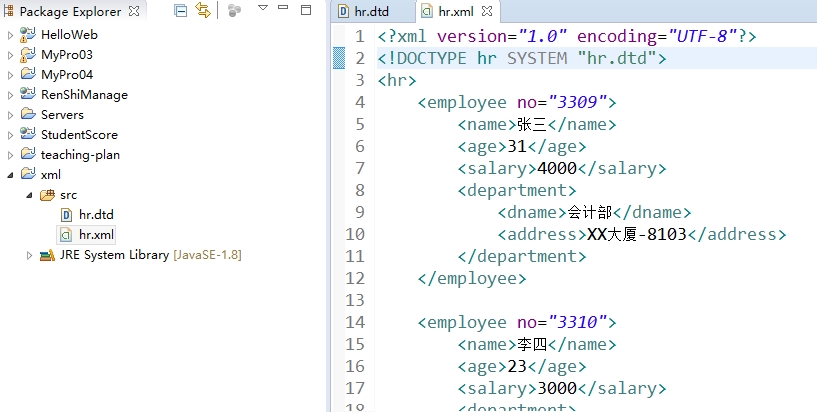This screenshot has height=412, width=817.
Task: Select HelloWeb in Package Explorer
Action: (69, 35)
